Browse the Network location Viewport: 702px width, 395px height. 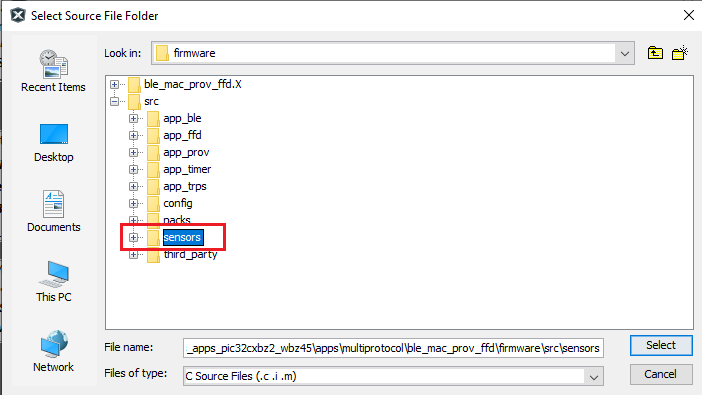click(x=53, y=351)
